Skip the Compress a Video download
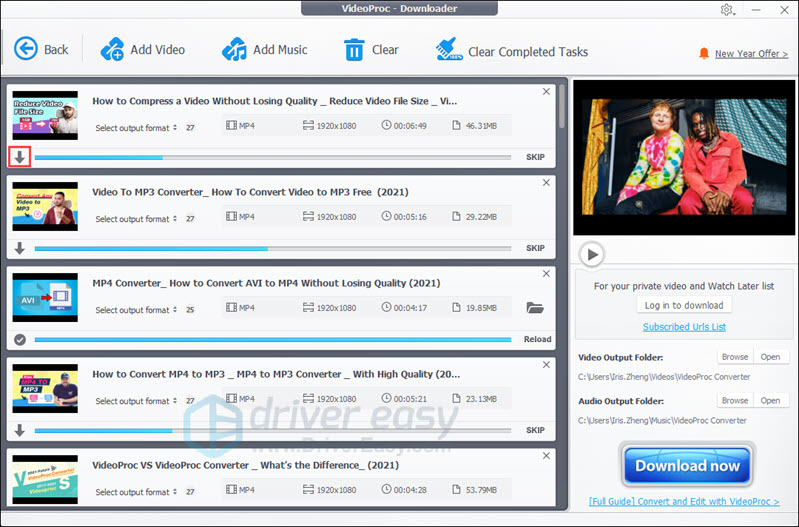The width and height of the screenshot is (799, 527). coord(535,157)
